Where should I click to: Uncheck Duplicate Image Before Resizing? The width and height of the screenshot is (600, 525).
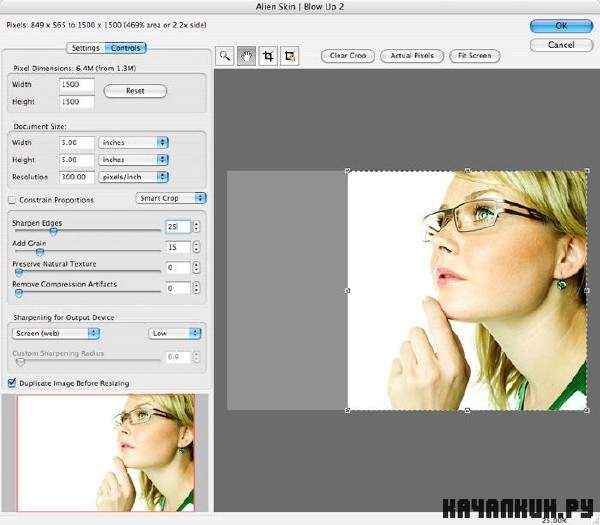(x=12, y=383)
